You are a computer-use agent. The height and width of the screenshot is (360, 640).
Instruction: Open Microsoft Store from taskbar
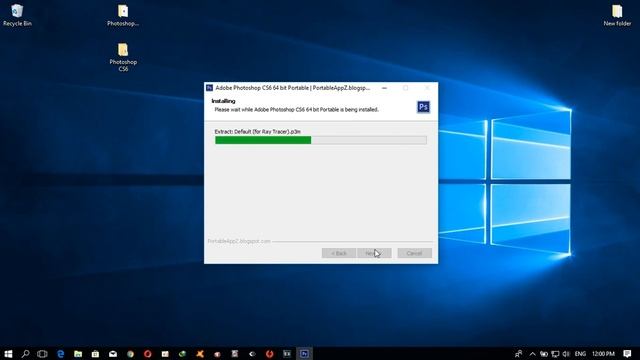[x=95, y=354]
